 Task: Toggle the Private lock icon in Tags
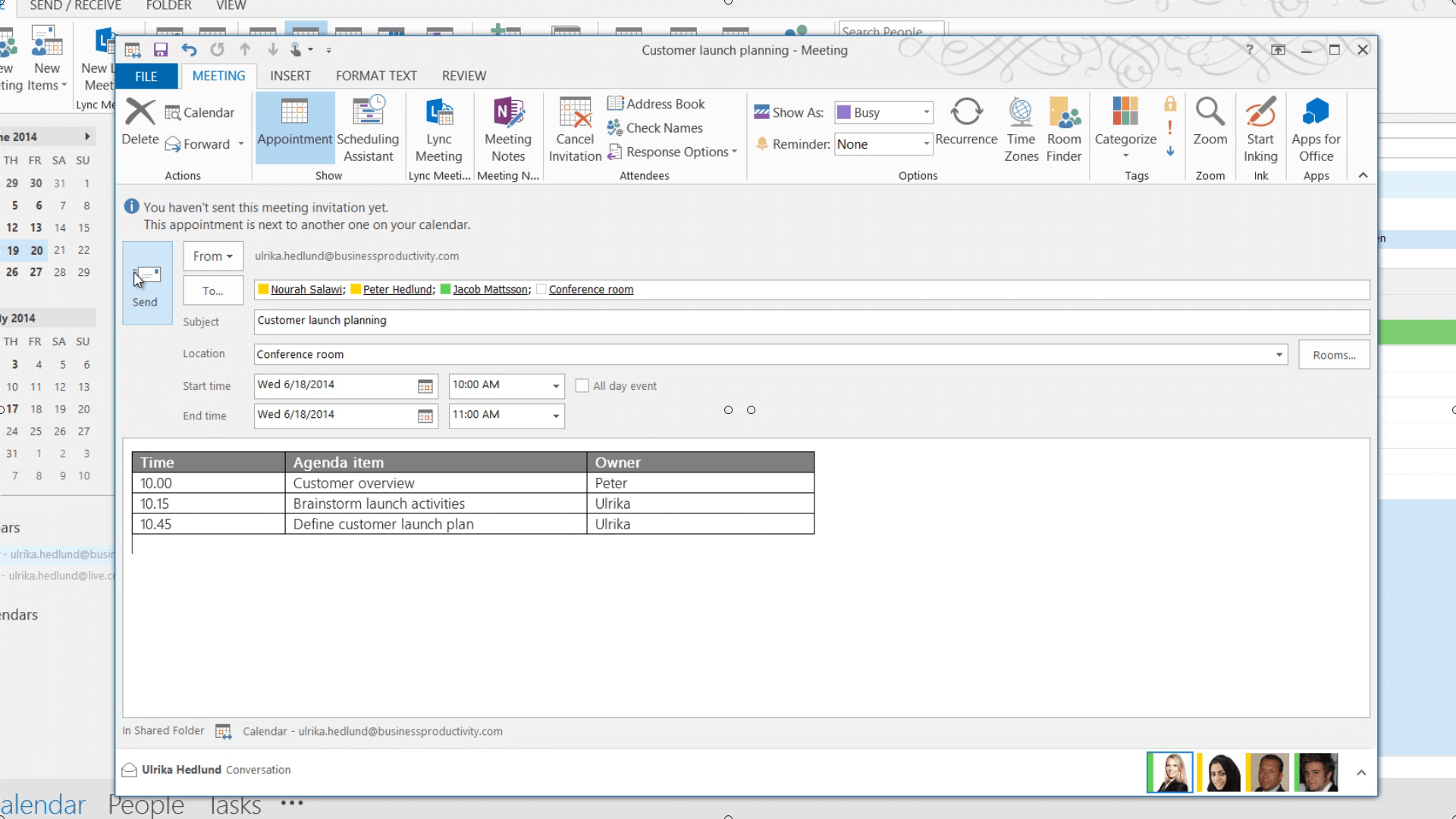point(1170,104)
